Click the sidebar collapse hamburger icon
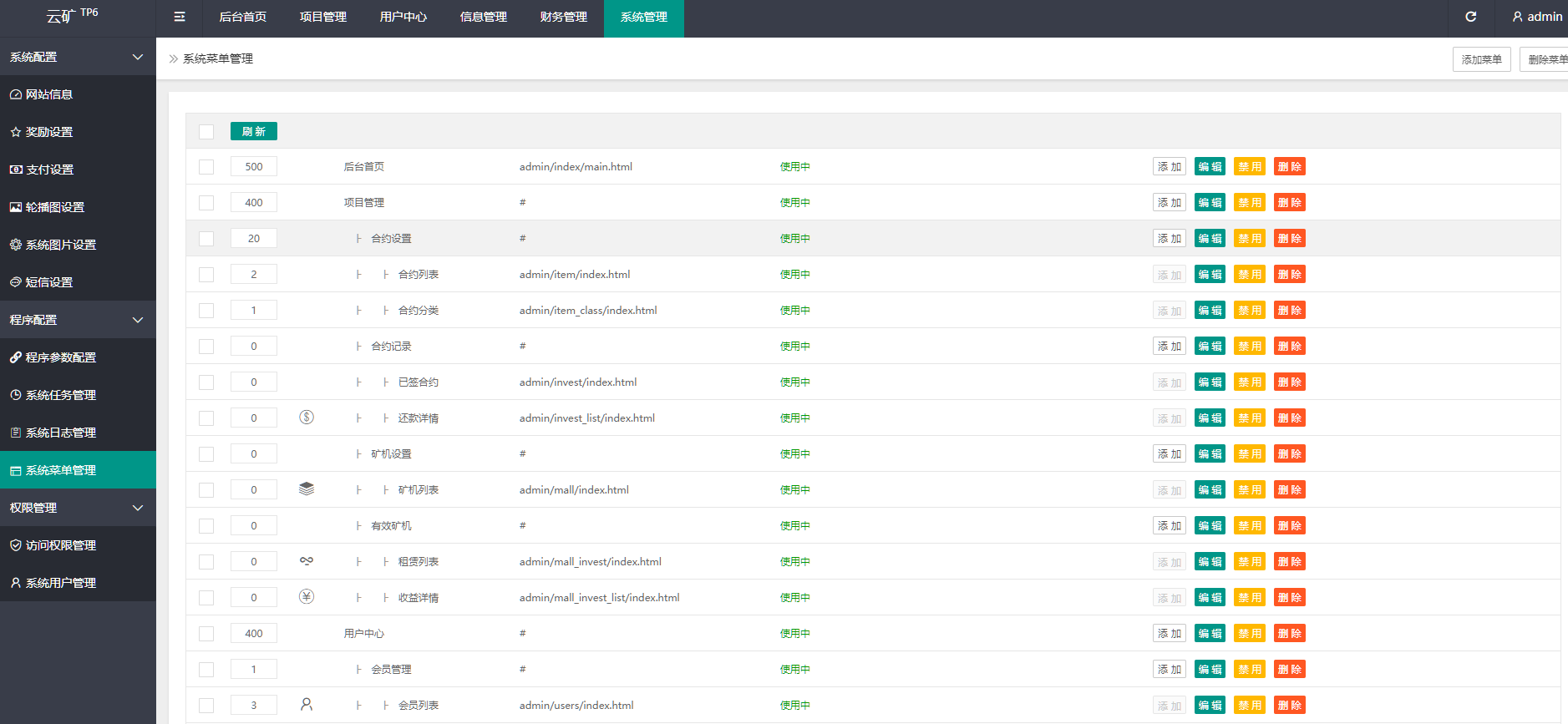The image size is (1568, 724). [x=180, y=17]
